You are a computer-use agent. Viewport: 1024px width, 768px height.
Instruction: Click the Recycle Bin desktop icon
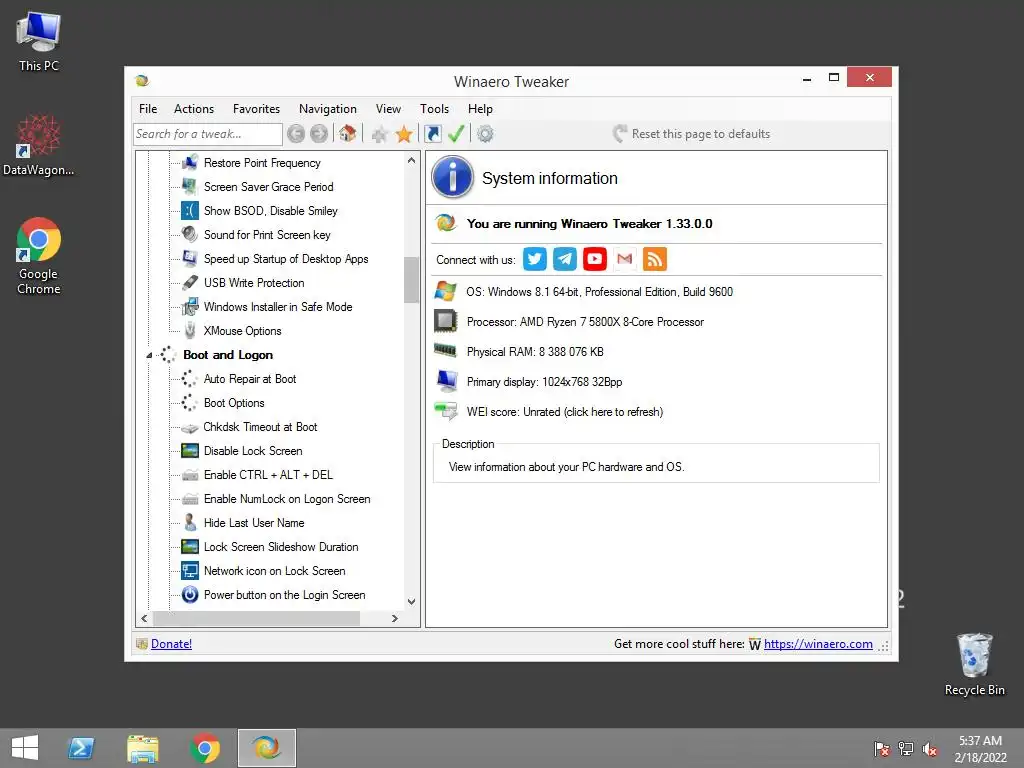coord(974,664)
